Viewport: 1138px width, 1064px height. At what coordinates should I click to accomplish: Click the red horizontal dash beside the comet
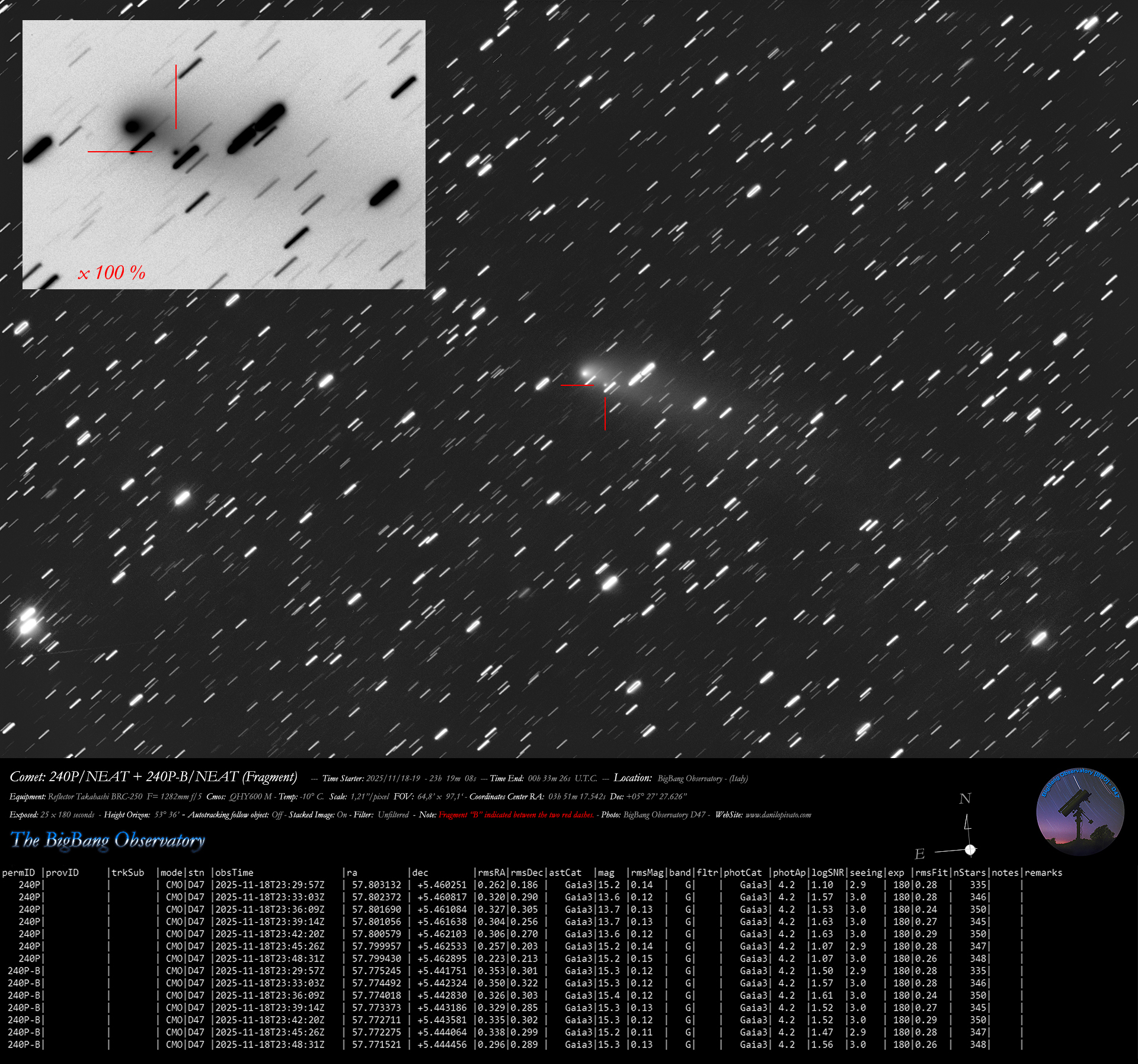(576, 385)
